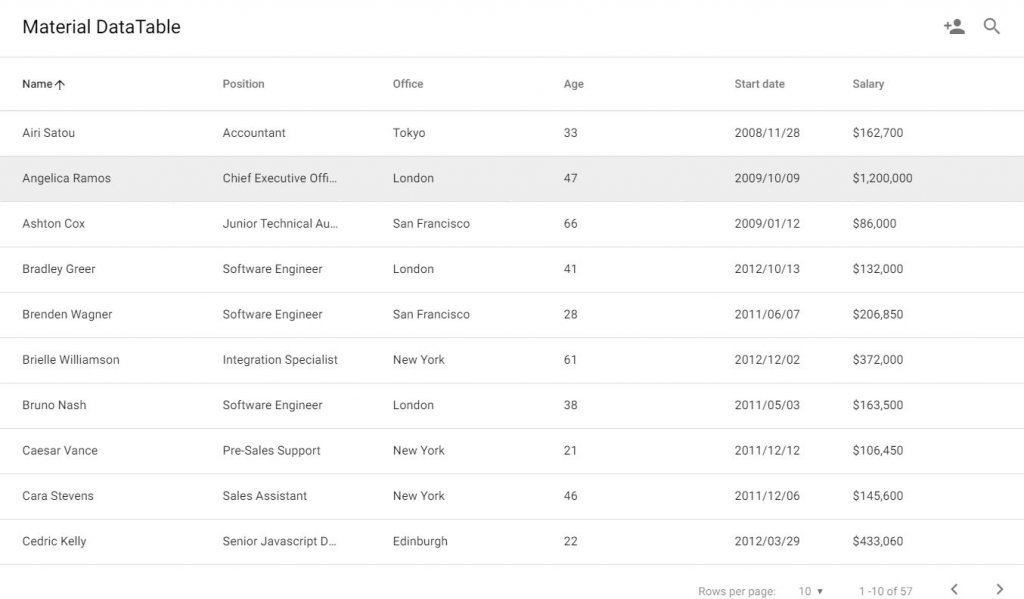The height and width of the screenshot is (599, 1024).
Task: Click Bruno Nash's start date 2011/05/03
Action: pos(767,405)
